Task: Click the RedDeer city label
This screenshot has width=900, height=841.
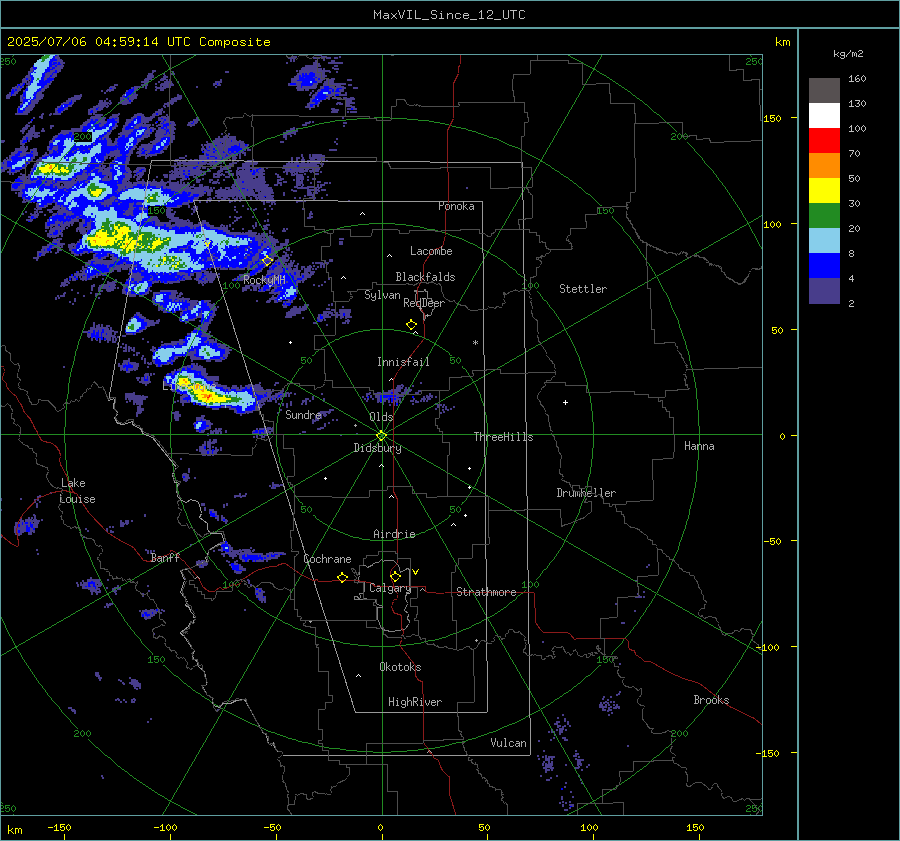Action: point(424,303)
